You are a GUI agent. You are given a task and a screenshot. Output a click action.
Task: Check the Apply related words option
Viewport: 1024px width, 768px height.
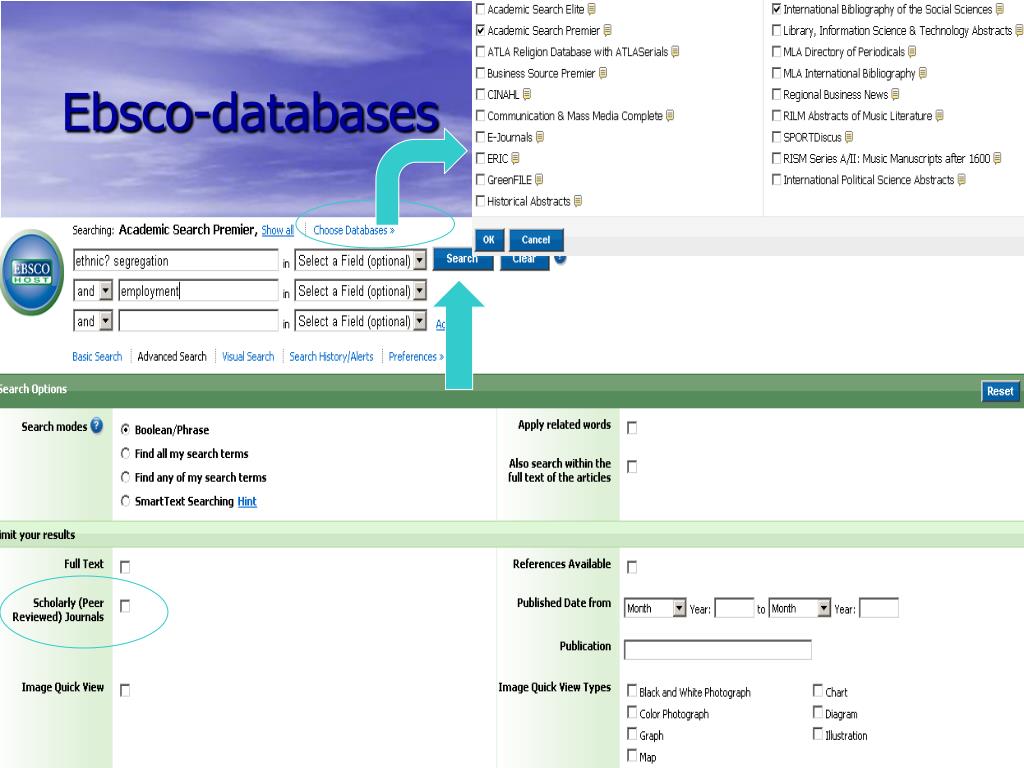tap(632, 428)
